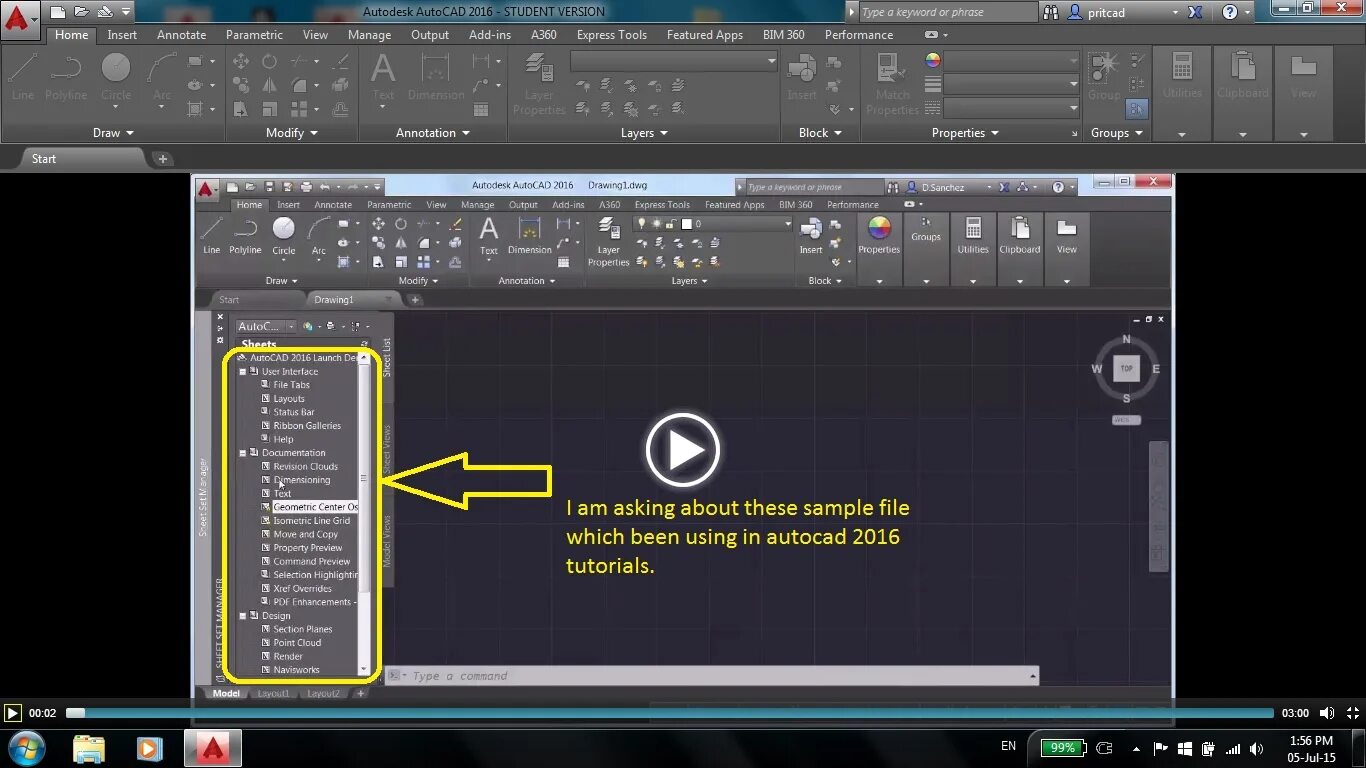Collapse Documentation node in video tree
This screenshot has height=768, width=1366.
(x=242, y=453)
